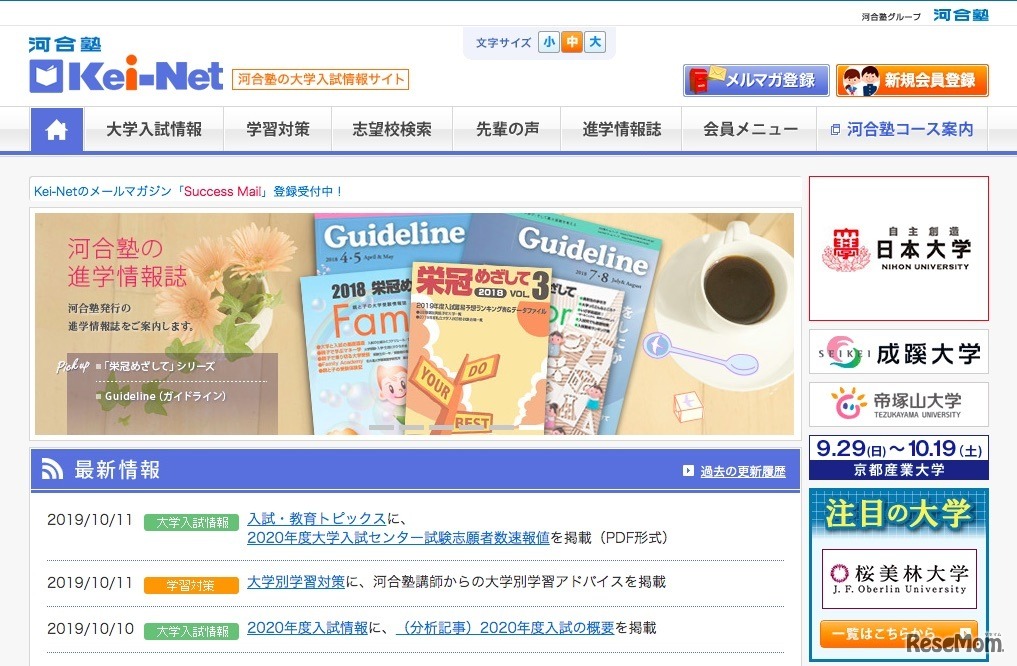
Task: Click the 一覧はこちらから button
Action: (898, 634)
